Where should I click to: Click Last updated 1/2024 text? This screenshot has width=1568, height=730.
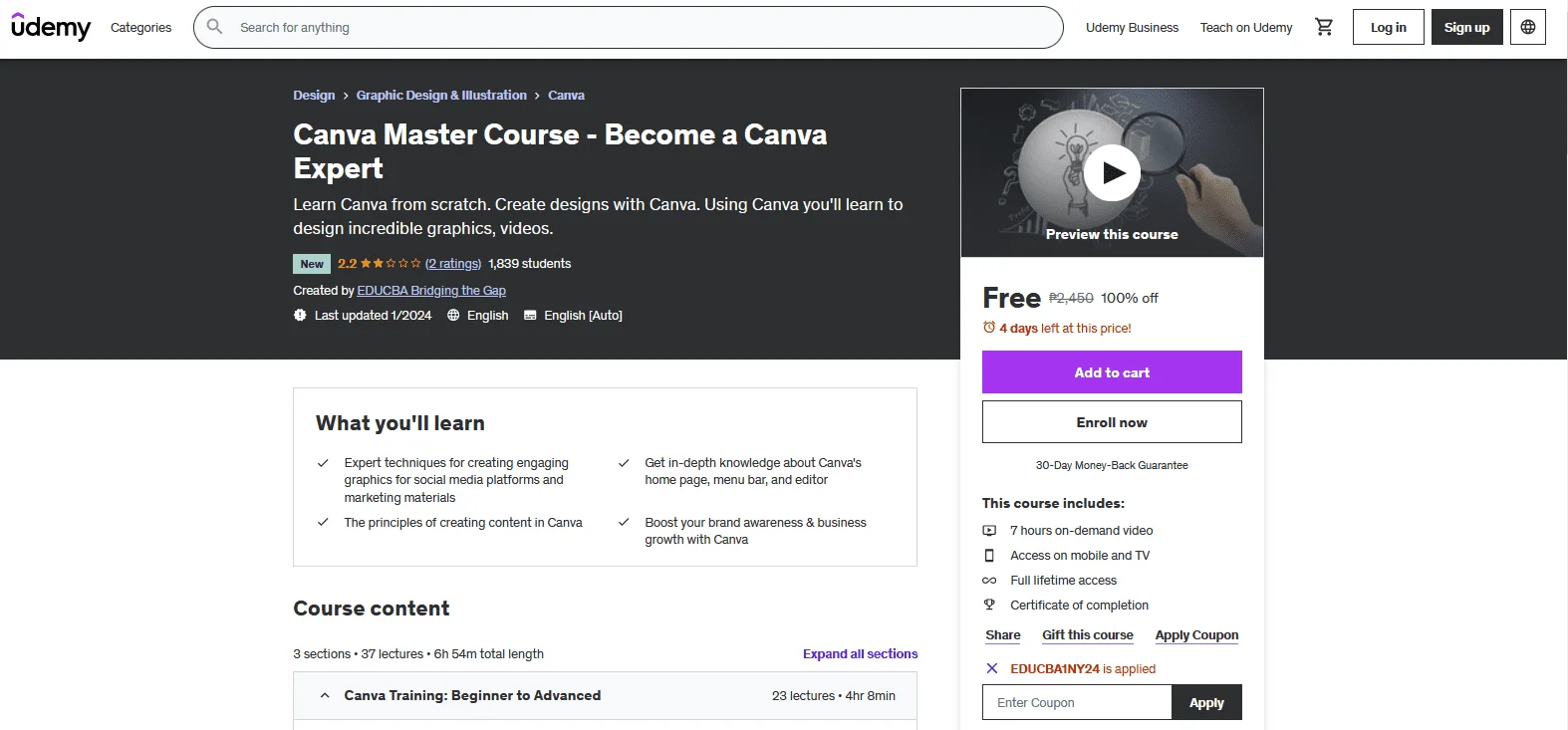pos(373,316)
